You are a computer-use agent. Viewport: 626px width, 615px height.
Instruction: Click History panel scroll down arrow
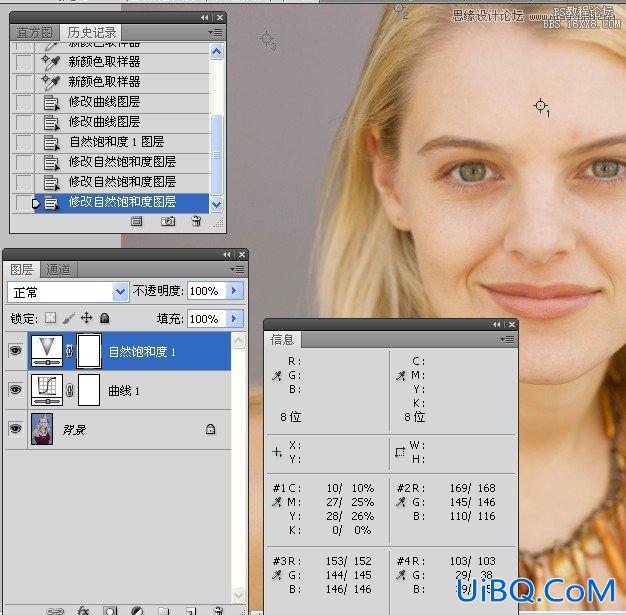[x=216, y=205]
